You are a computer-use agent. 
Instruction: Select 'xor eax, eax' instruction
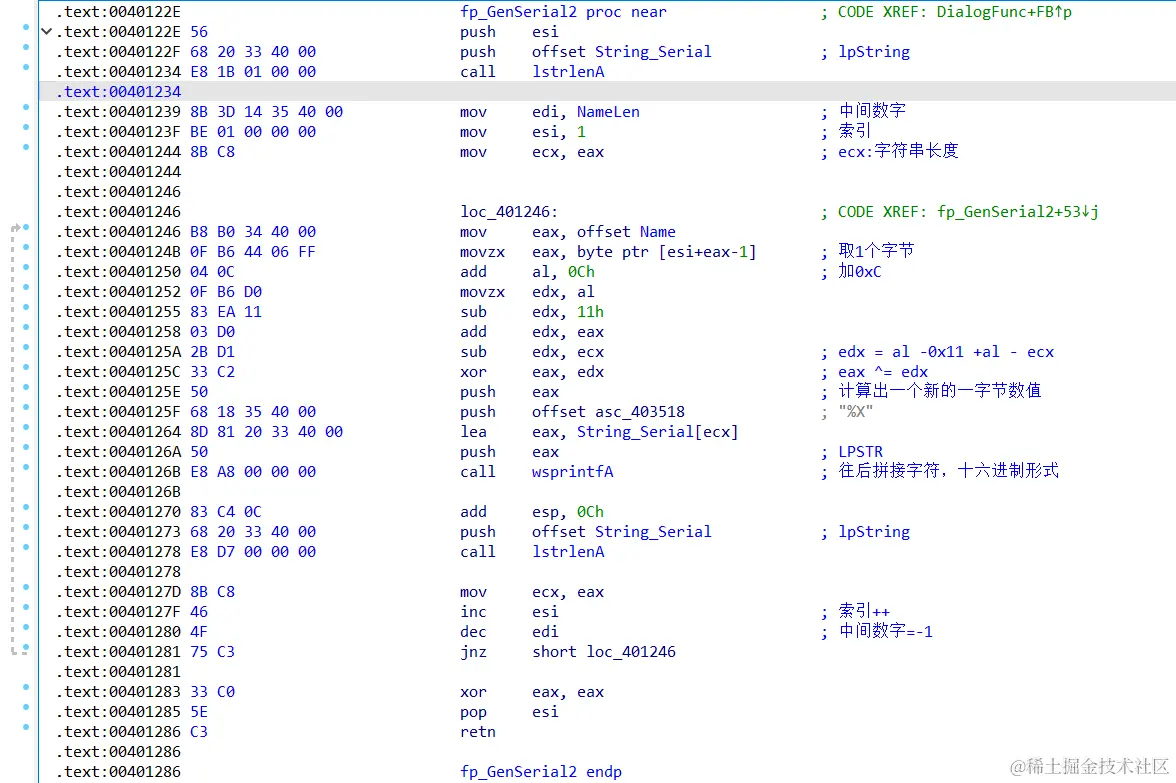(532, 692)
